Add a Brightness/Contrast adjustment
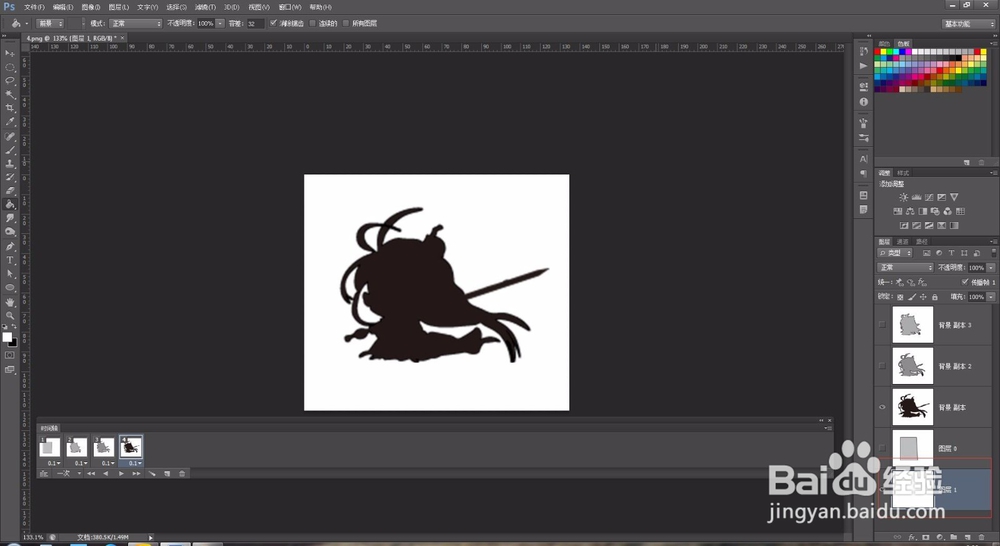Viewport: 1000px width, 546px height. (x=903, y=197)
